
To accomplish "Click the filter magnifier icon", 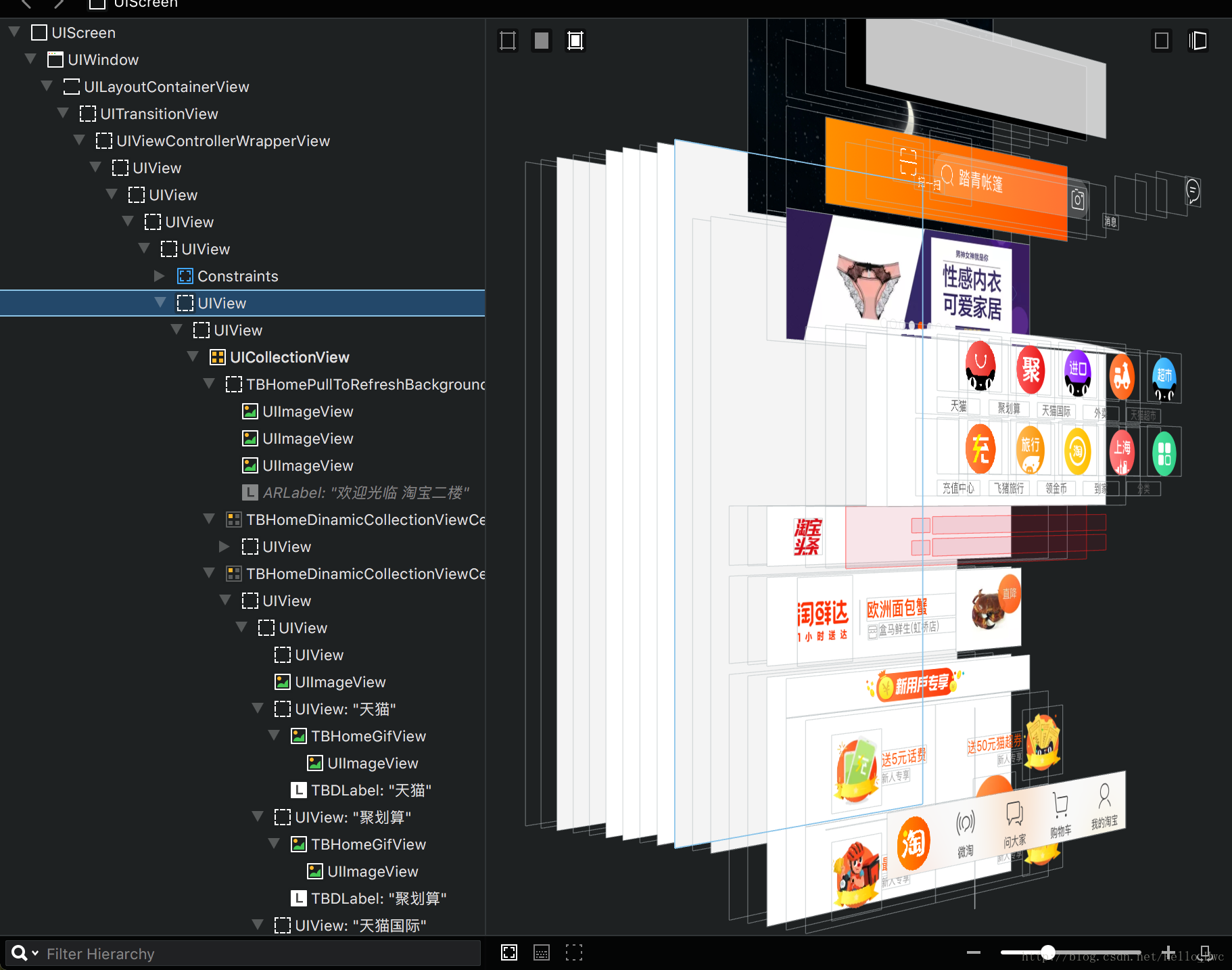I will point(20,953).
